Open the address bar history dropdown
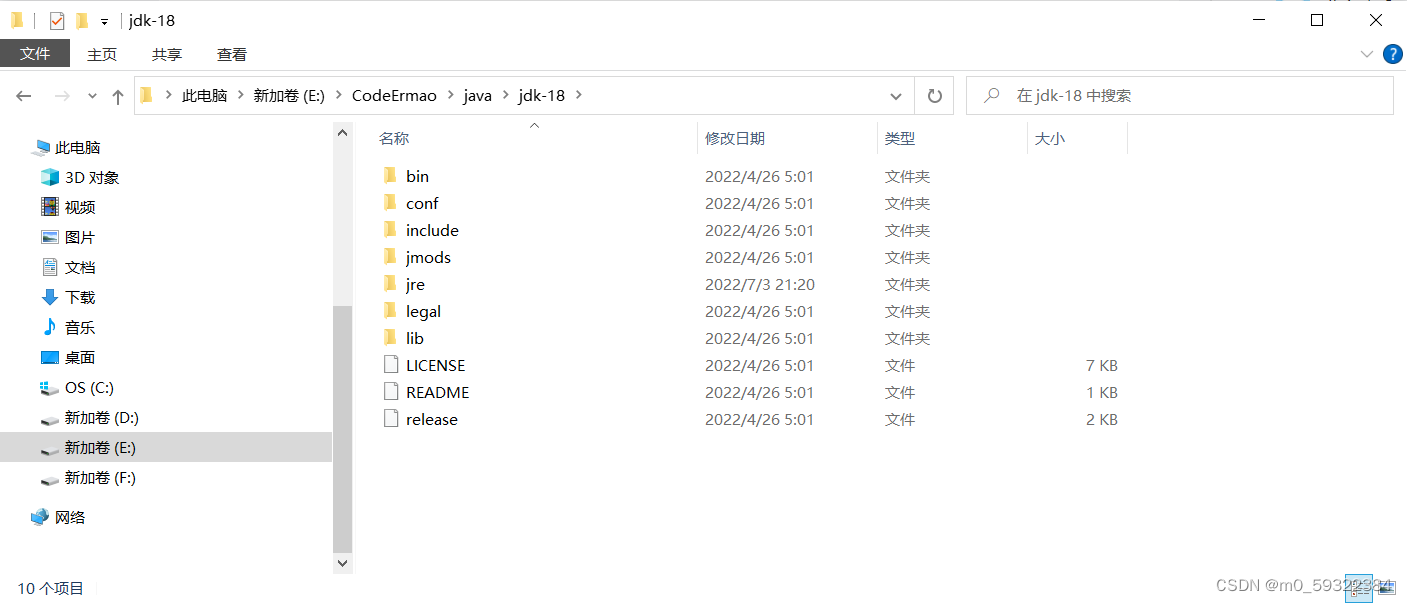Screen dimensions: 1407x603 [x=895, y=95]
